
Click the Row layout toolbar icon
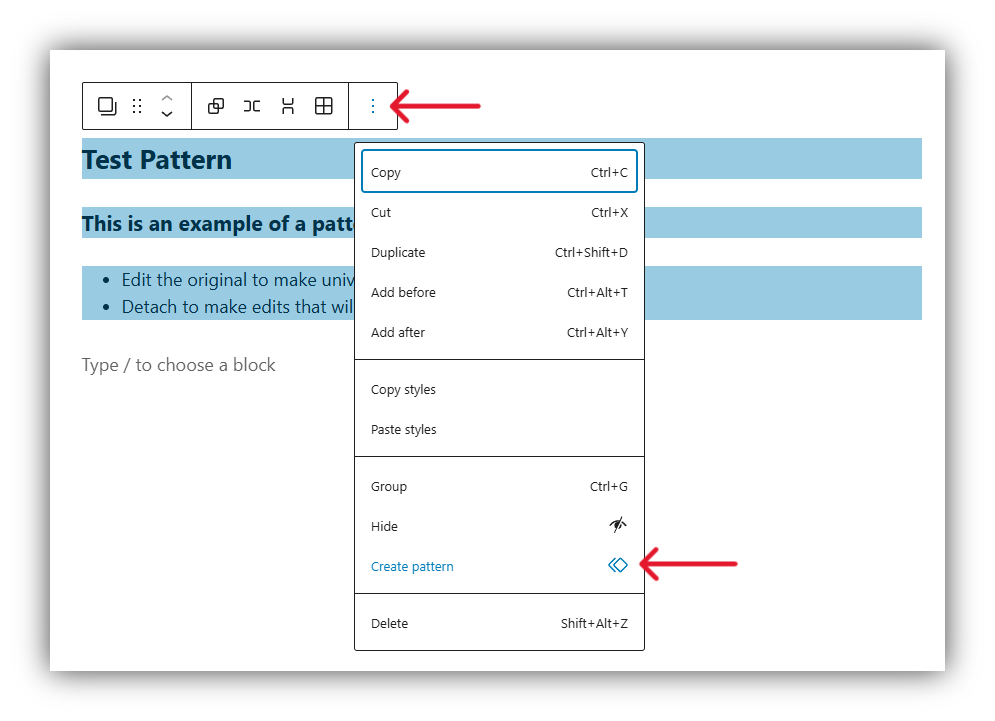tap(252, 106)
